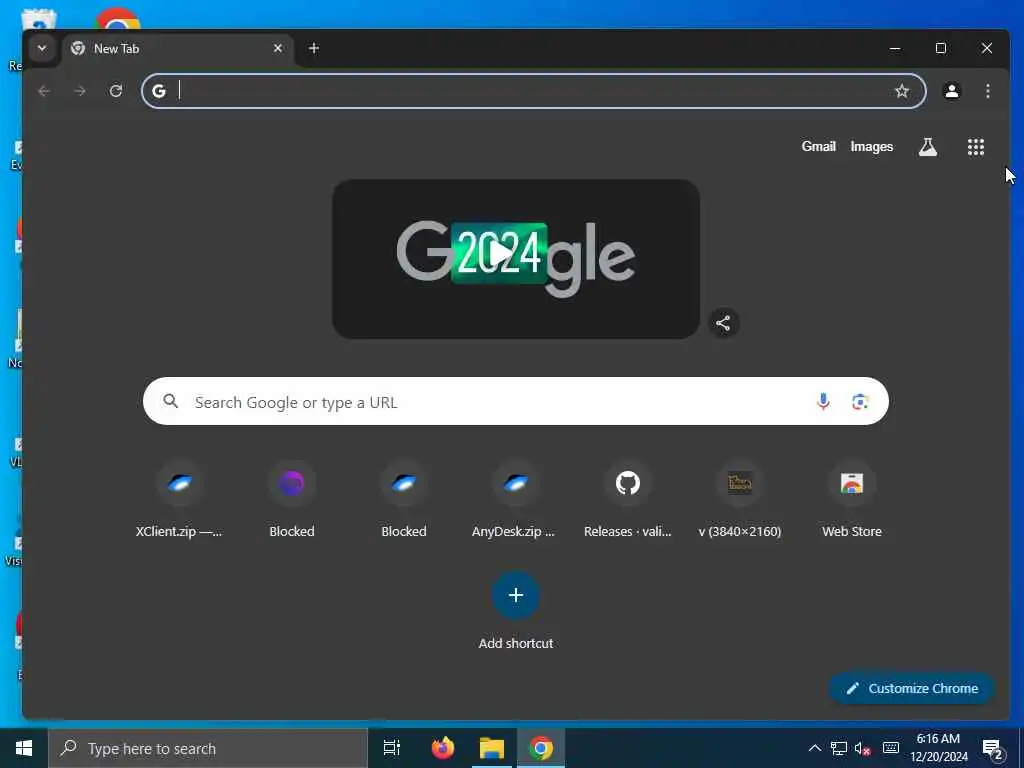Play the 2024 Google Doodle
1024x768 pixels.
500,254
